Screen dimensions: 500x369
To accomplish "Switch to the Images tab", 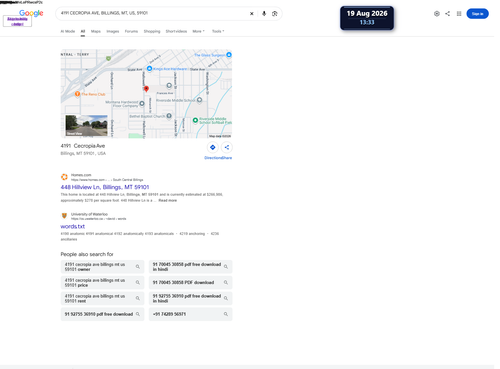I will pyautogui.click(x=113, y=31).
